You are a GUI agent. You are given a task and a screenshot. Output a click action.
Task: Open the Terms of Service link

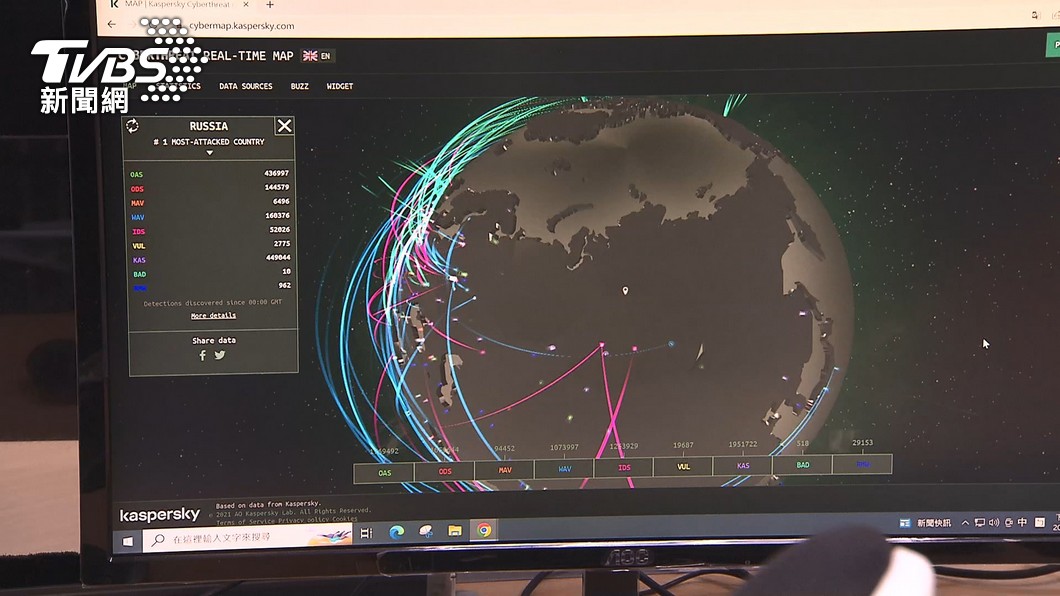click(x=246, y=522)
